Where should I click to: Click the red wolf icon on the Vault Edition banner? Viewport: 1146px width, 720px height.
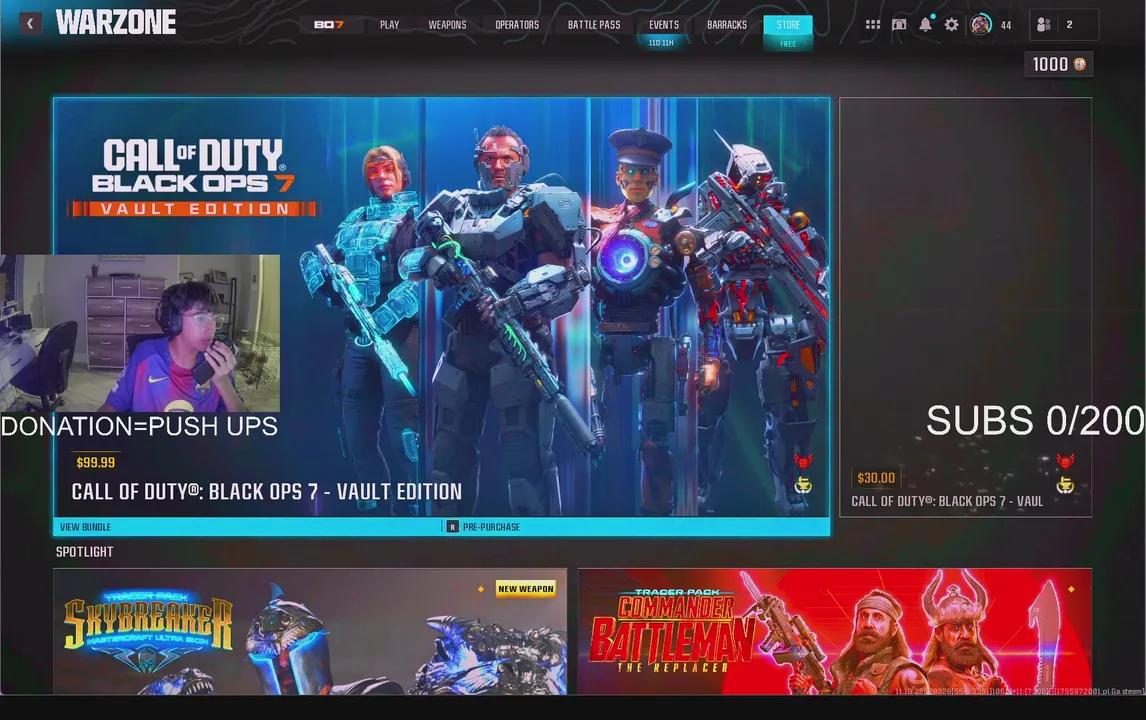point(803,461)
